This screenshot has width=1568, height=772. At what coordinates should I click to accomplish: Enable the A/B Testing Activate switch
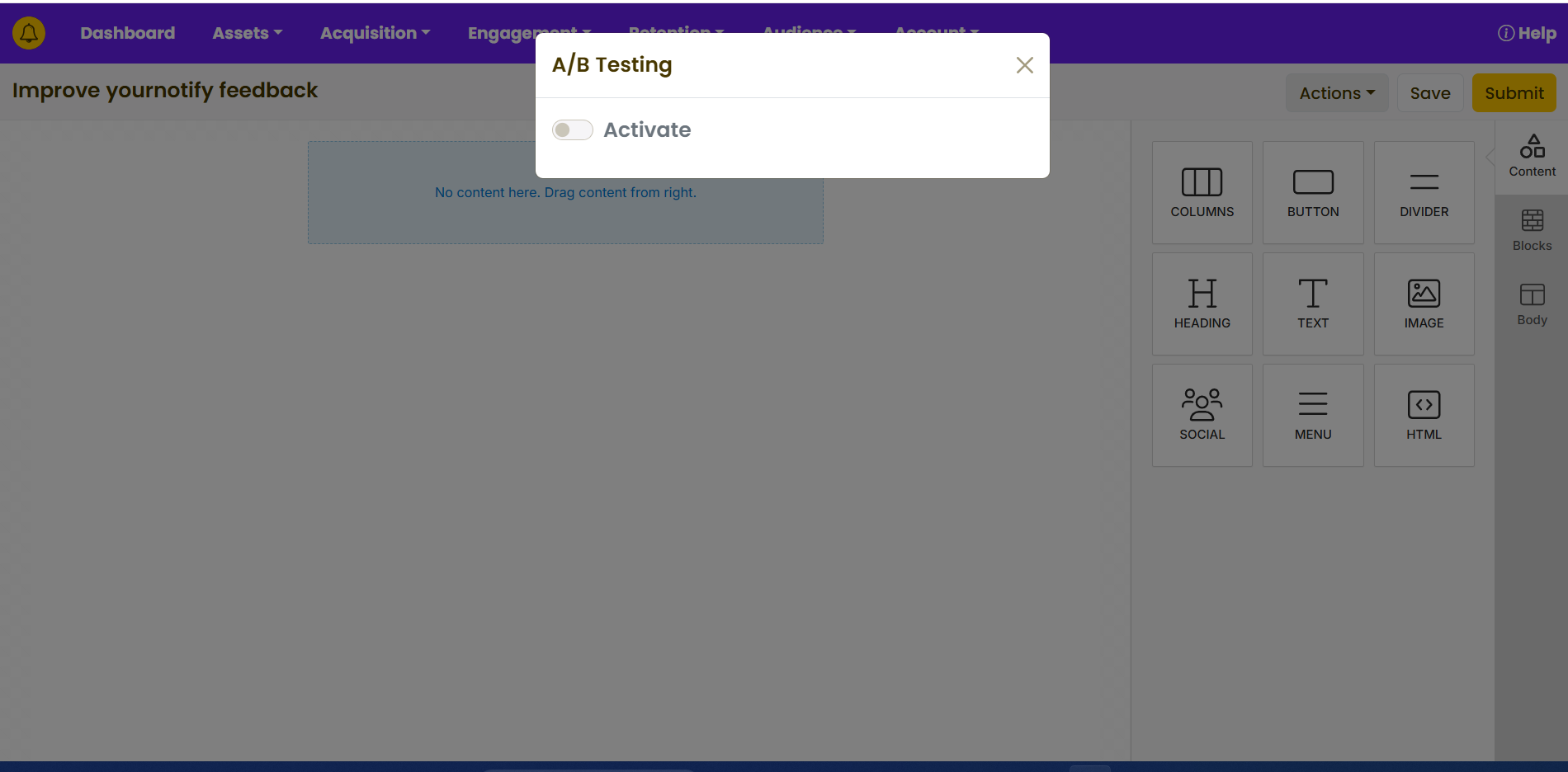(x=573, y=130)
